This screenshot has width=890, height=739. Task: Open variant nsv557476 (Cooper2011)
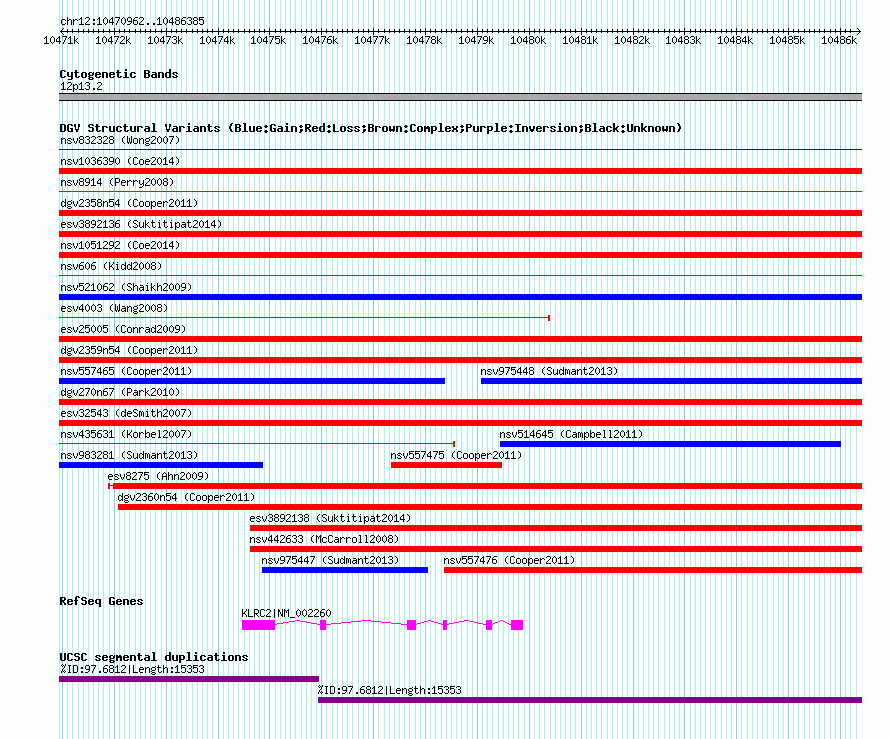509,560
